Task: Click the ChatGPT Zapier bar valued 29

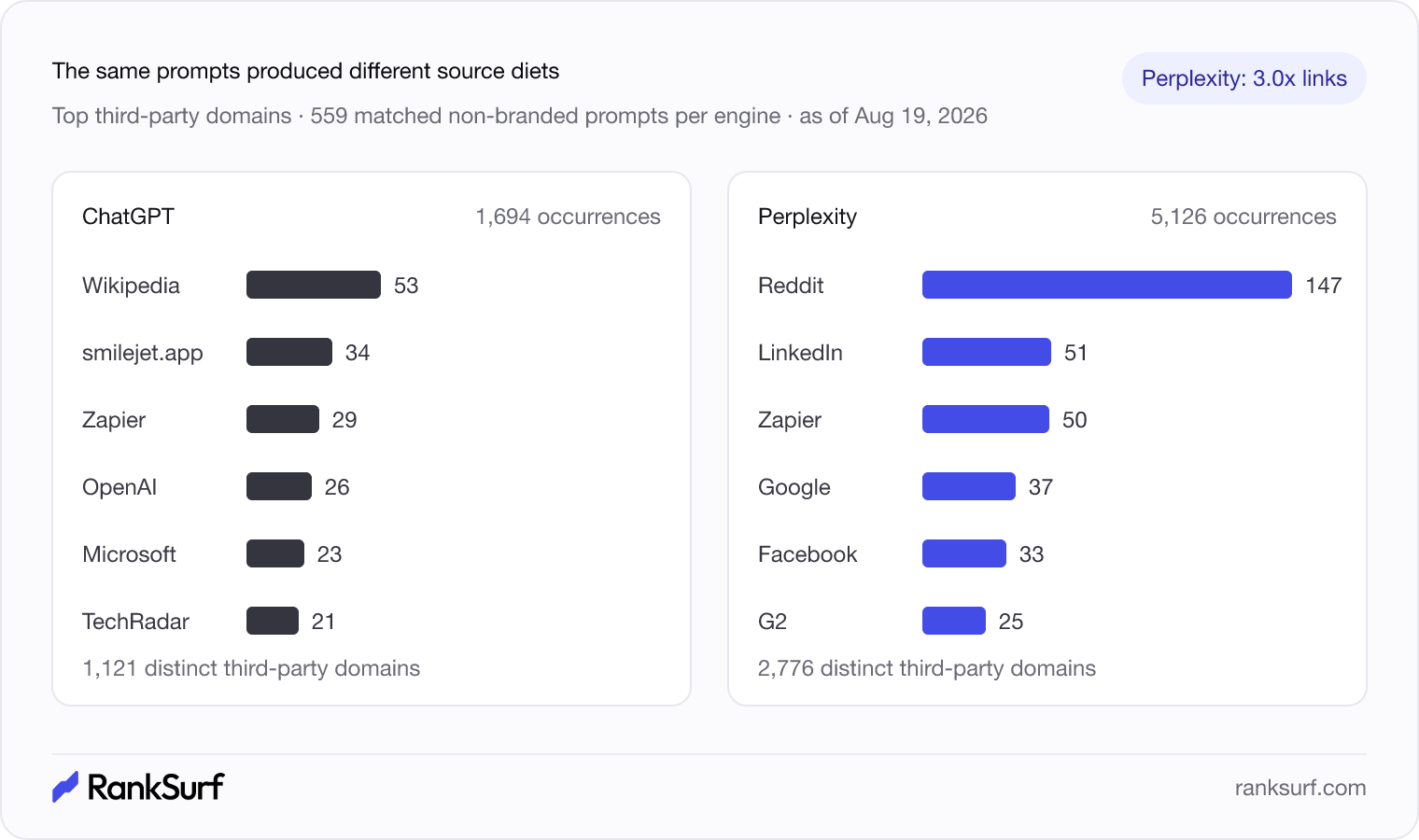Action: pyautogui.click(x=283, y=419)
